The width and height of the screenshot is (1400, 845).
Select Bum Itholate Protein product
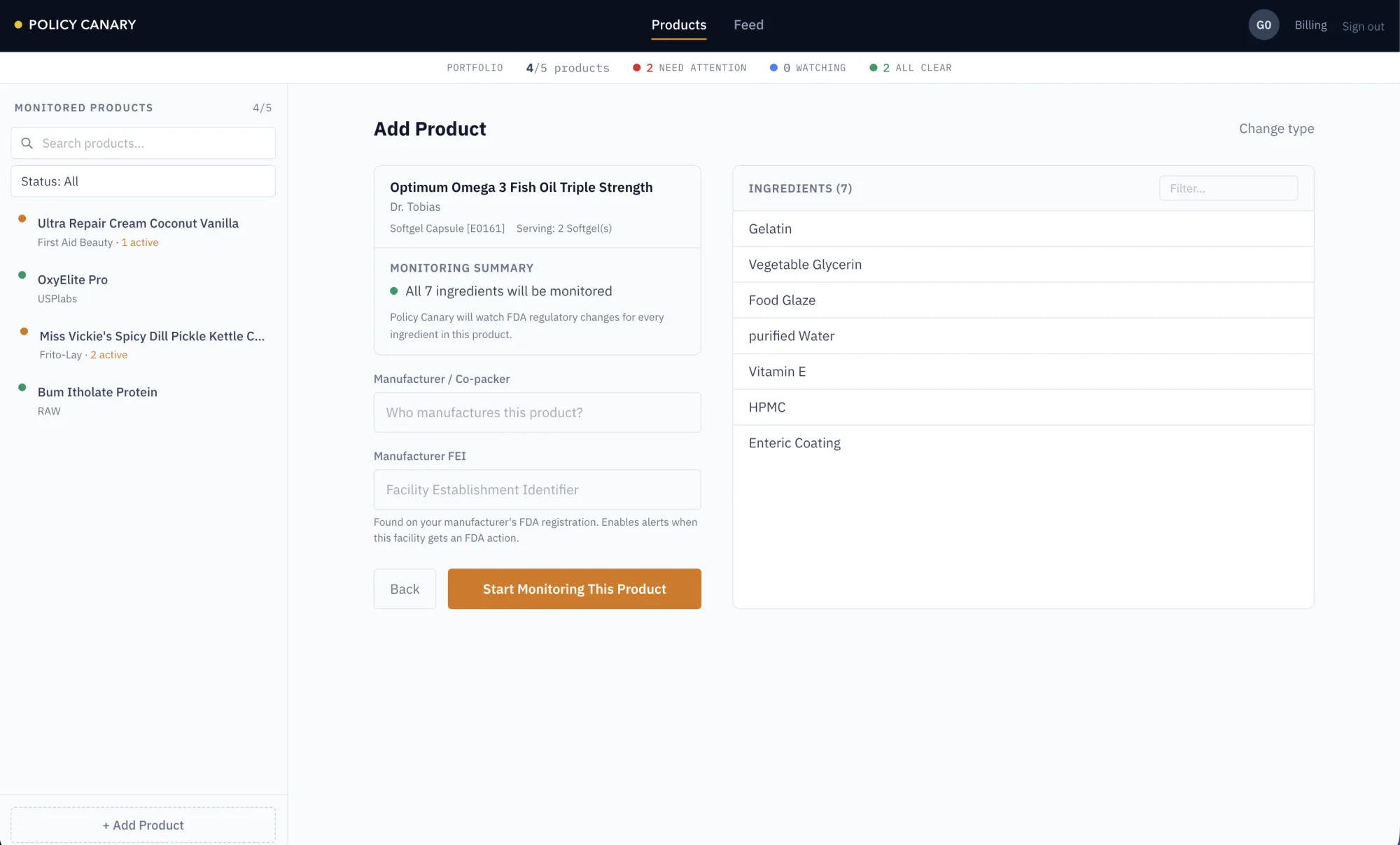point(143,400)
